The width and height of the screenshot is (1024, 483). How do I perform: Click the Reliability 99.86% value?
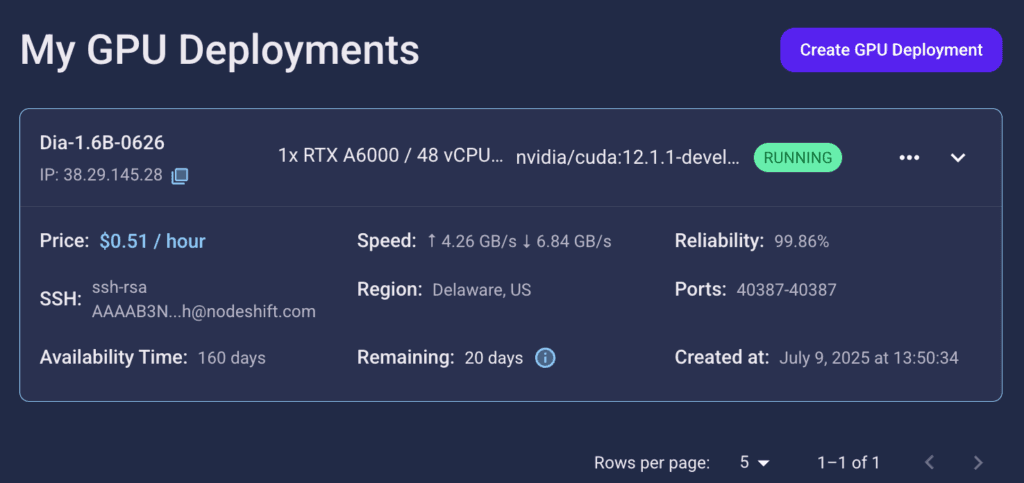801,242
